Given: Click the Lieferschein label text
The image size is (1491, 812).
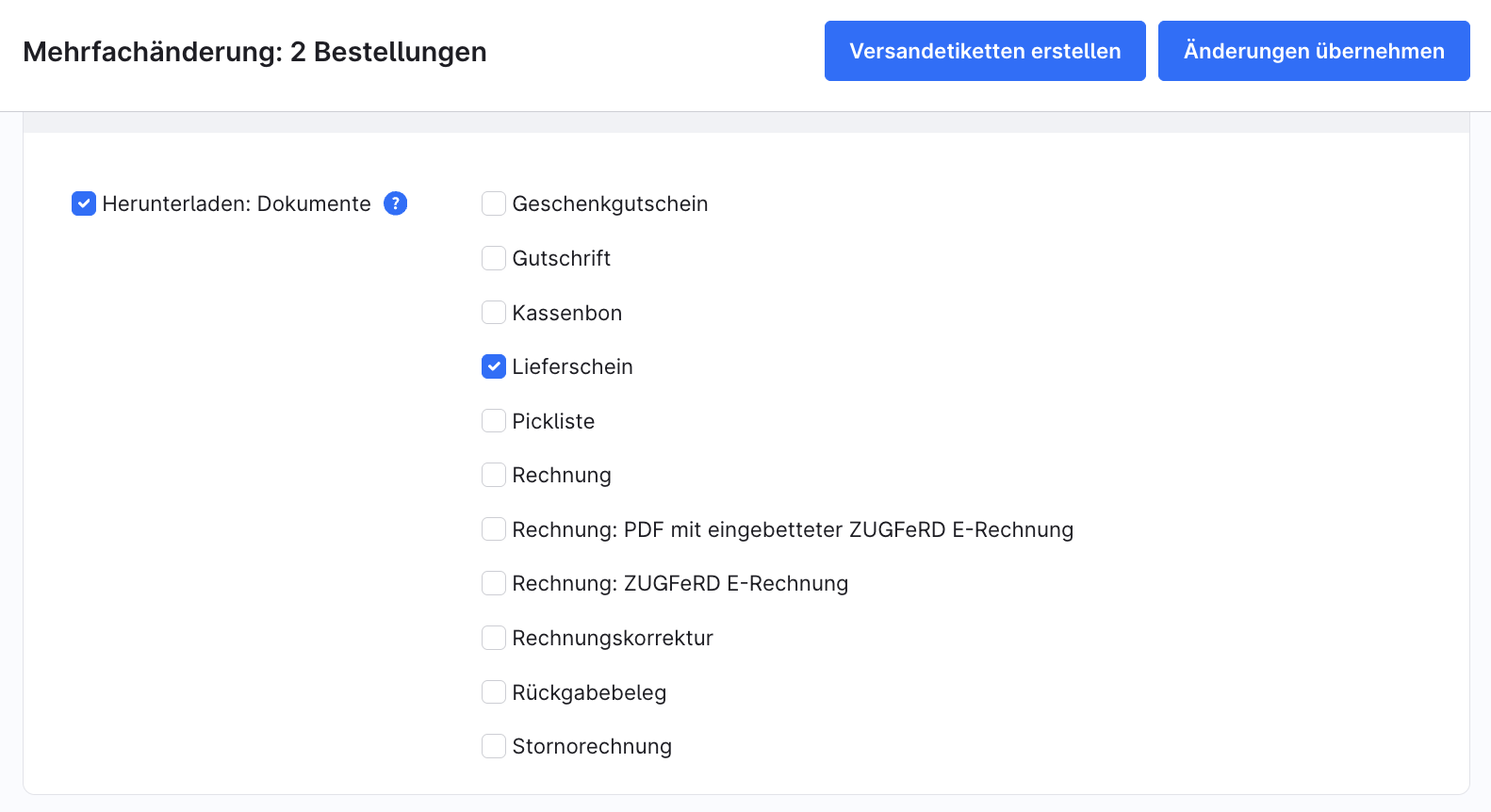Looking at the screenshot, I should [572, 366].
